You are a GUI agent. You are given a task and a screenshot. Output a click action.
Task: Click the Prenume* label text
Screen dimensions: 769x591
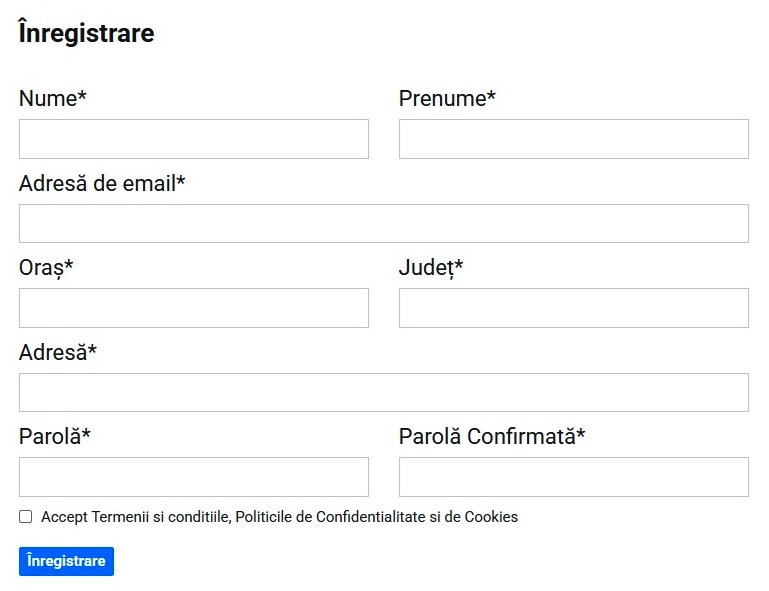tap(447, 98)
